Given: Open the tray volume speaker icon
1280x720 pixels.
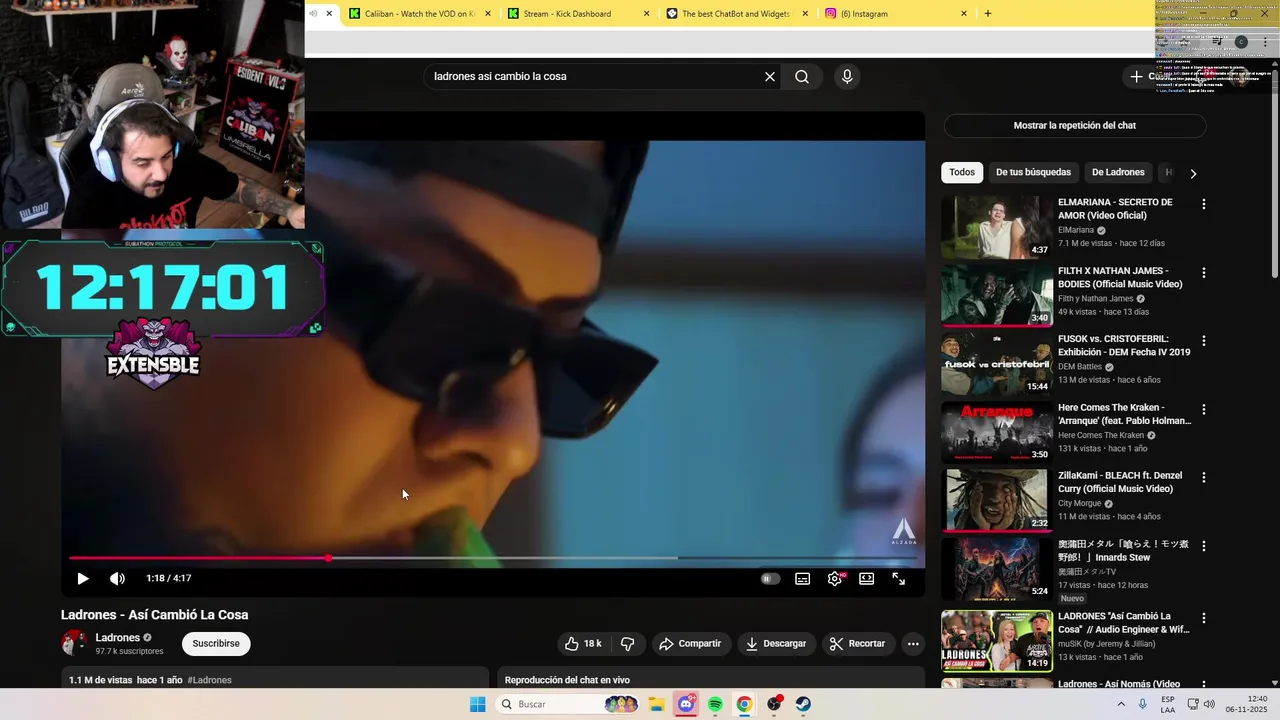Looking at the screenshot, I should coord(1209,704).
